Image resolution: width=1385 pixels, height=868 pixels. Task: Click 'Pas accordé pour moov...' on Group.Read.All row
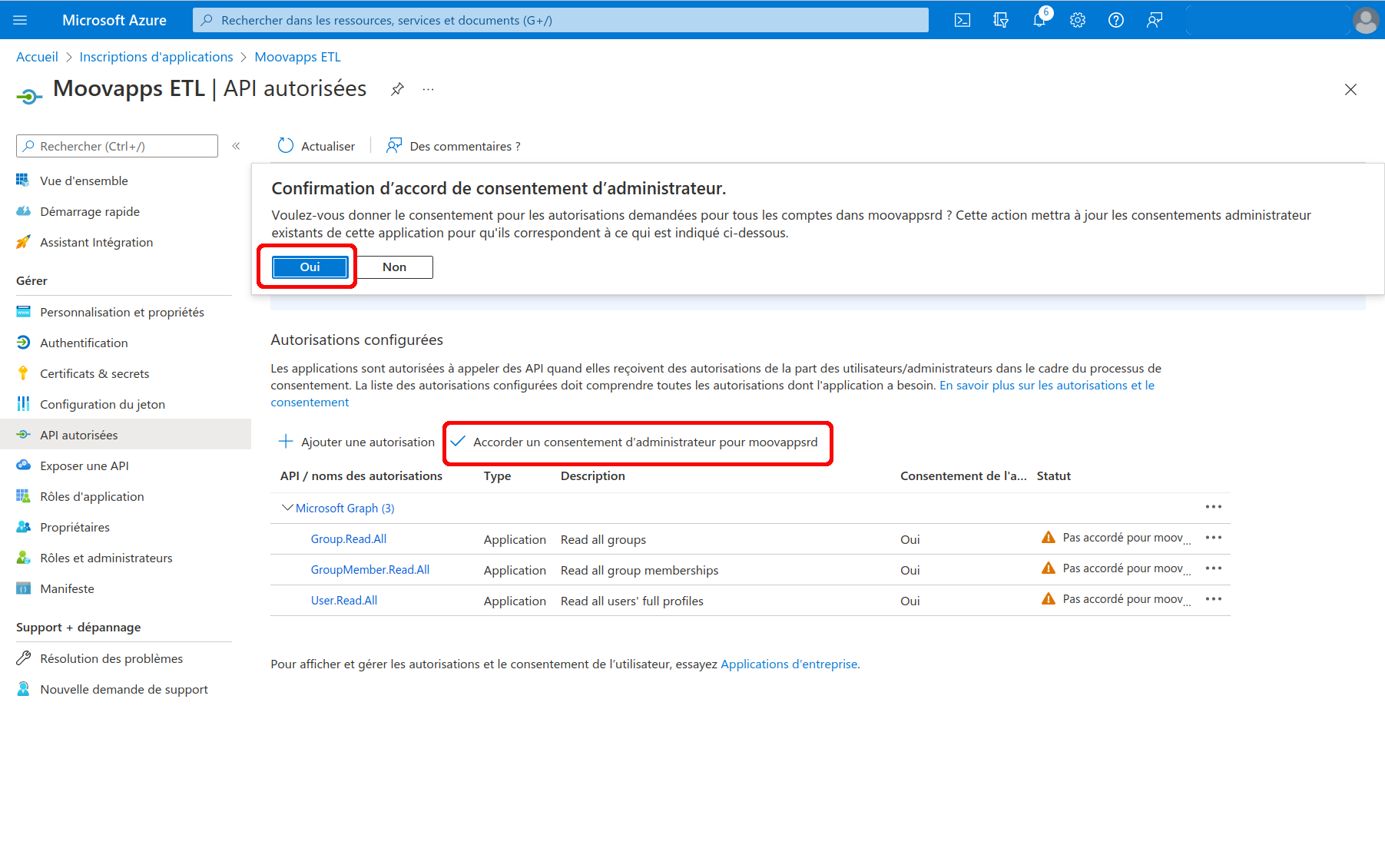pos(1126,538)
